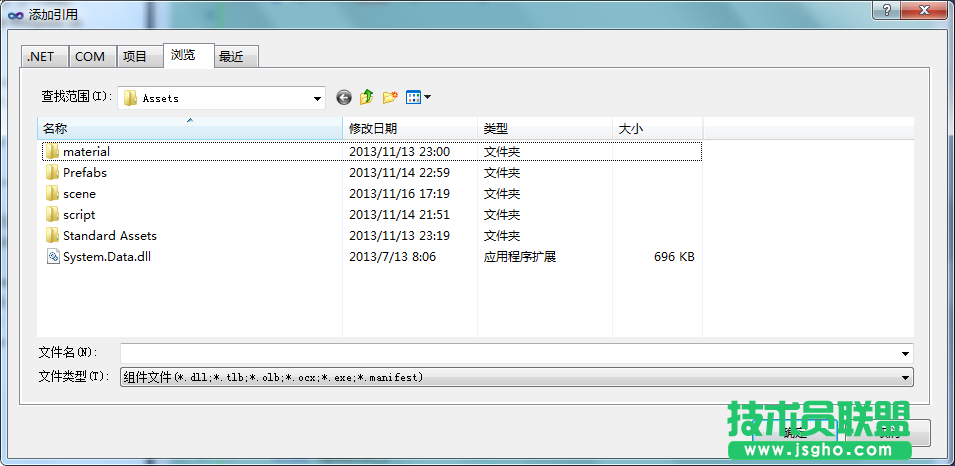Image resolution: width=955 pixels, height=466 pixels.
Task: Select the Prefabs folder icon
Action: (52, 172)
